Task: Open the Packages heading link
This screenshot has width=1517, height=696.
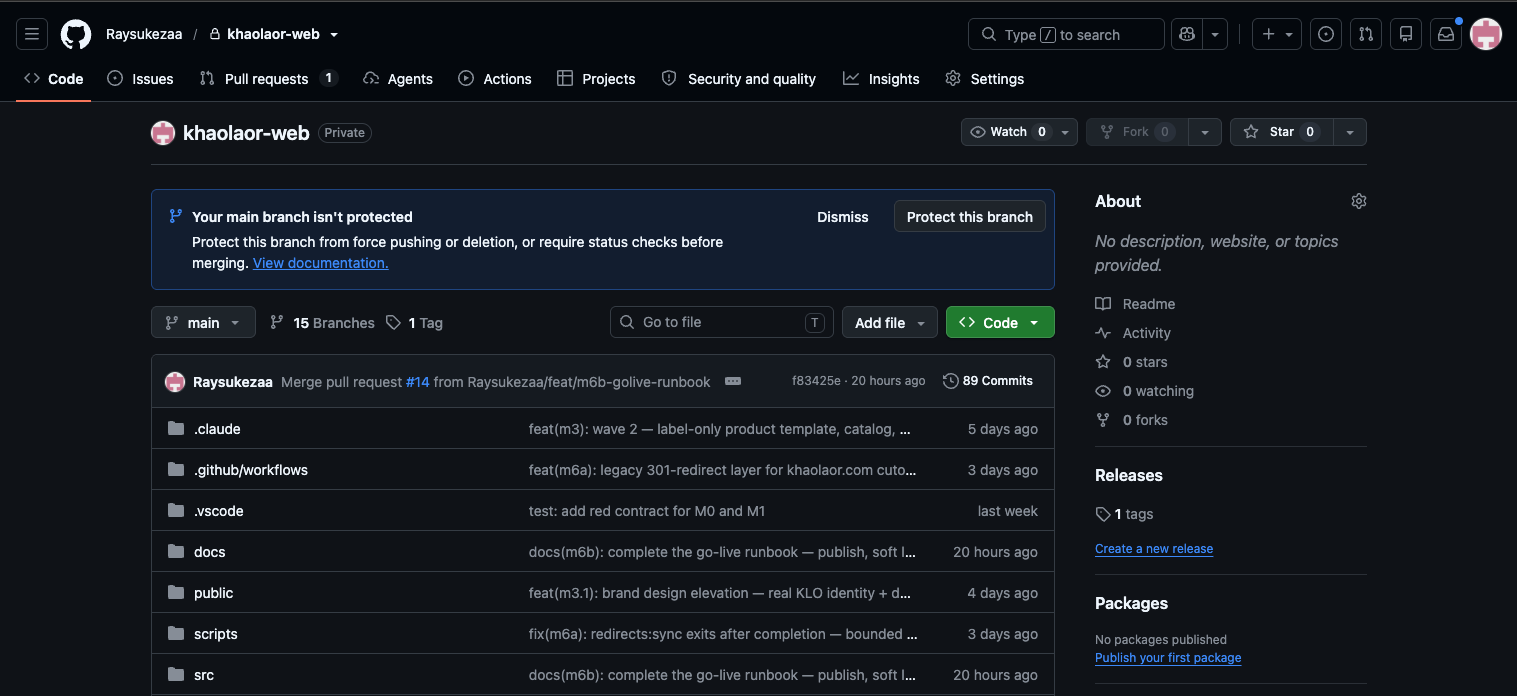Action: pos(1131,603)
